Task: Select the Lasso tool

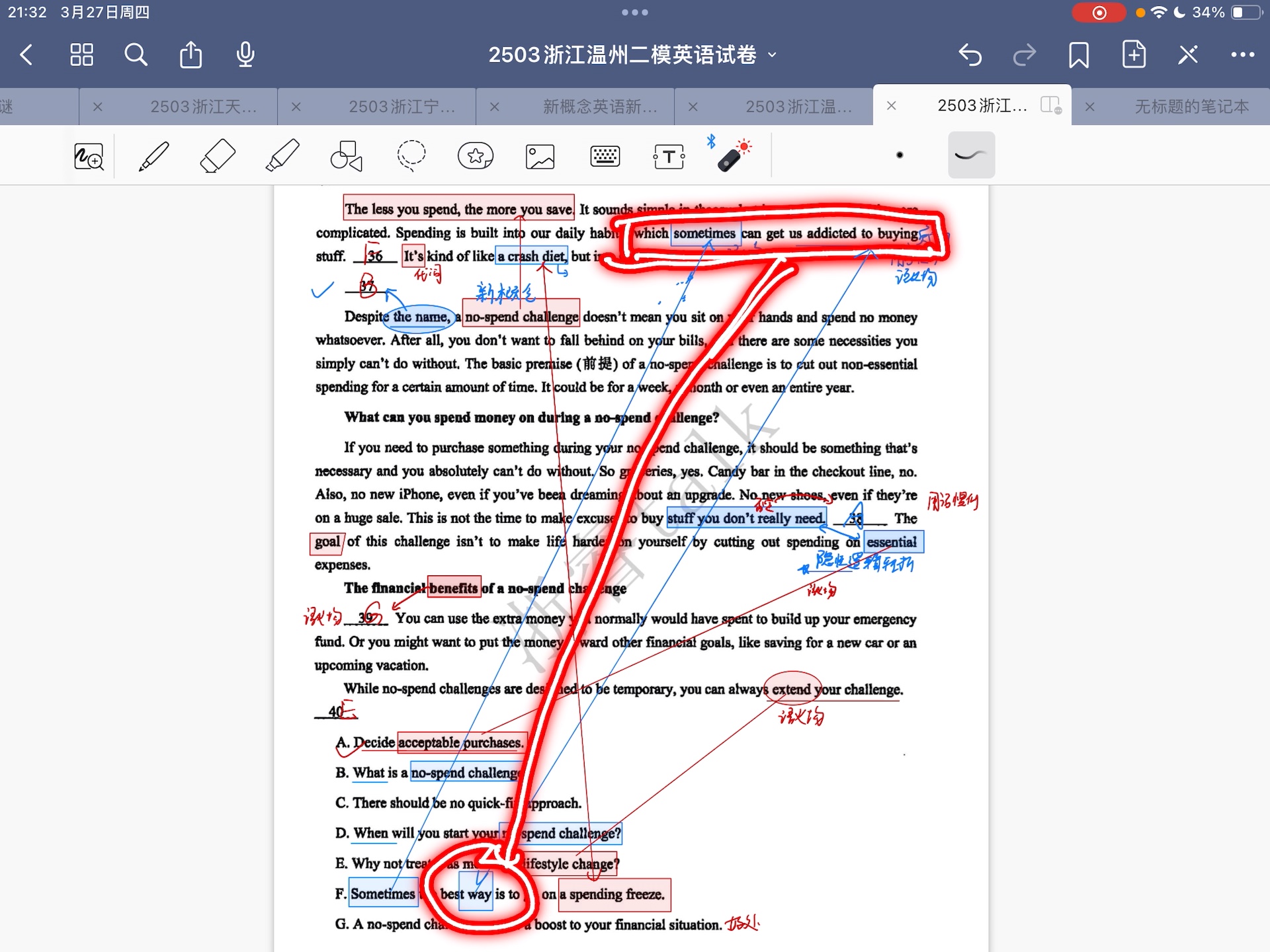Action: point(411,157)
